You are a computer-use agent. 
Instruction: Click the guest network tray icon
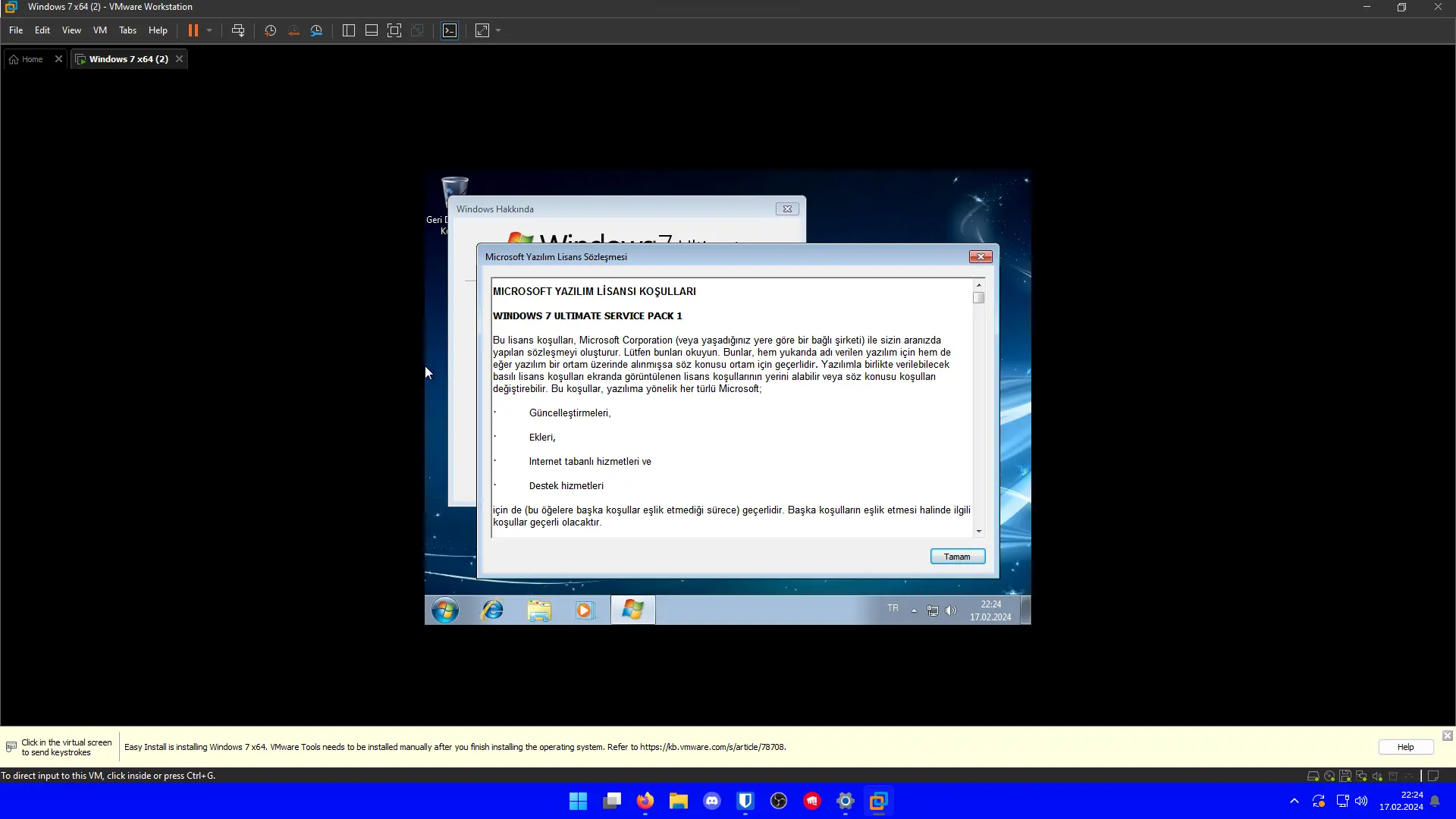933,610
